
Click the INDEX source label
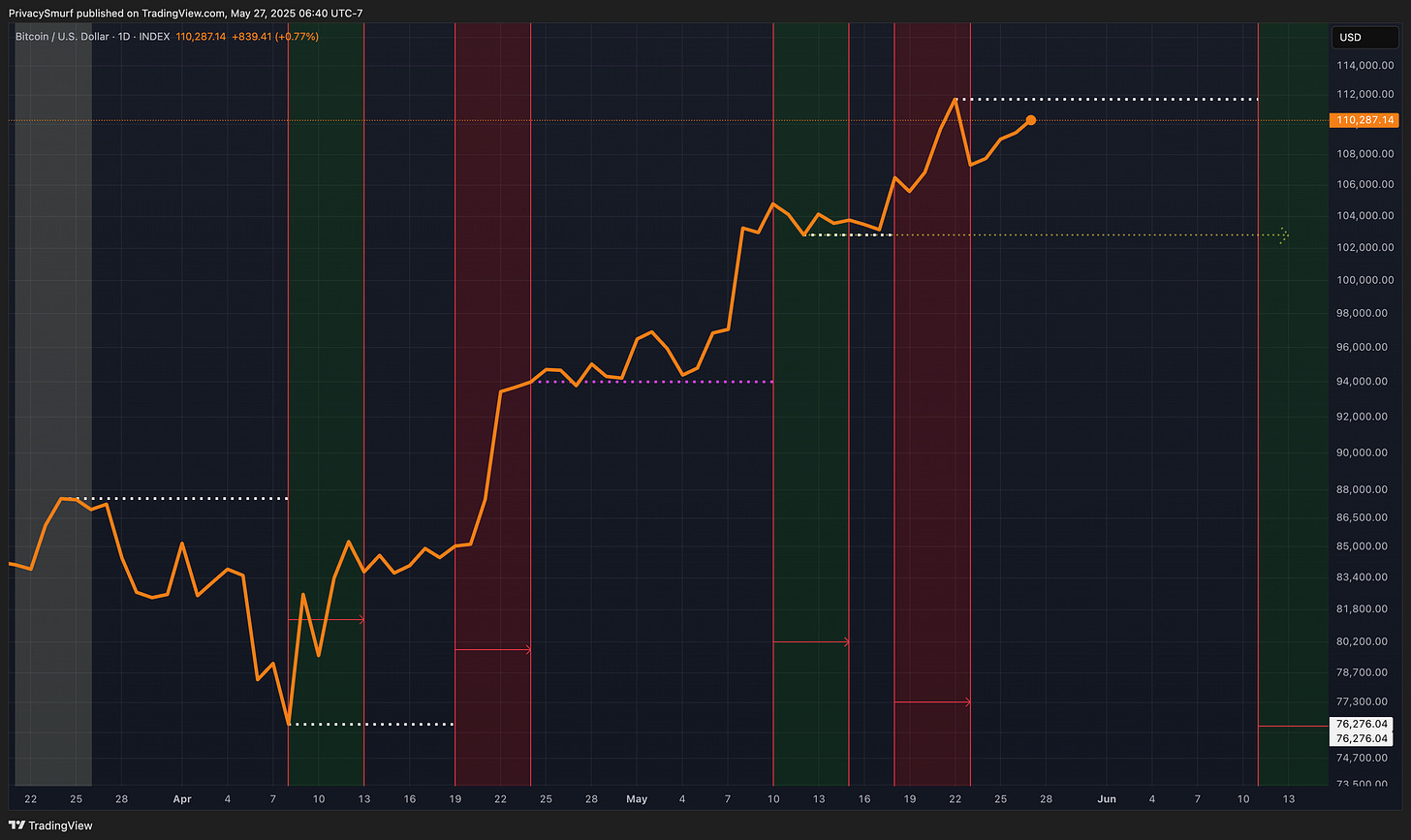tap(152, 37)
